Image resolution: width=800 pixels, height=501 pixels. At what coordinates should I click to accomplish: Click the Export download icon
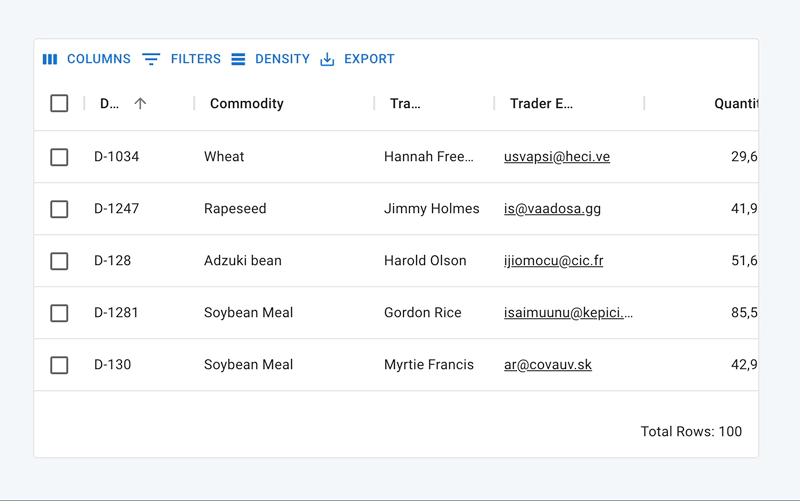tap(327, 60)
